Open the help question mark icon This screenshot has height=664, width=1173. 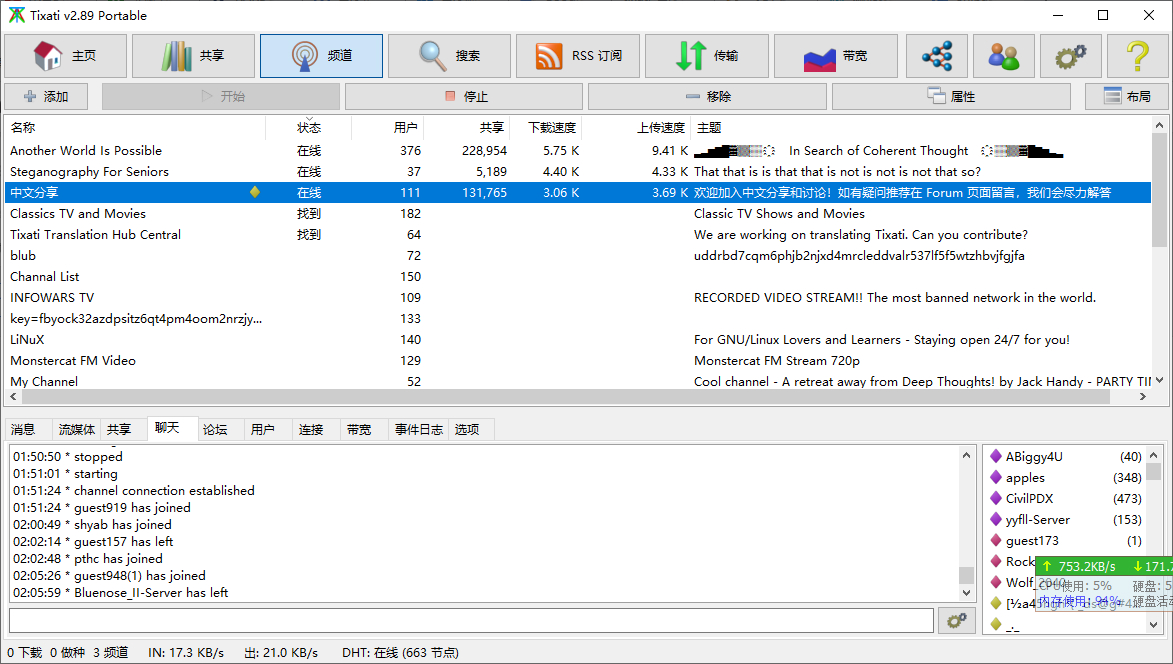[1138, 56]
